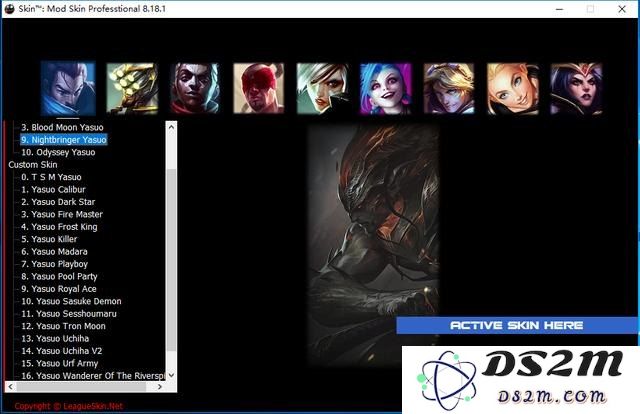640x414 pixels.
Task: Pick 13. Yasuo Uchiha skin
Action: click(55, 338)
